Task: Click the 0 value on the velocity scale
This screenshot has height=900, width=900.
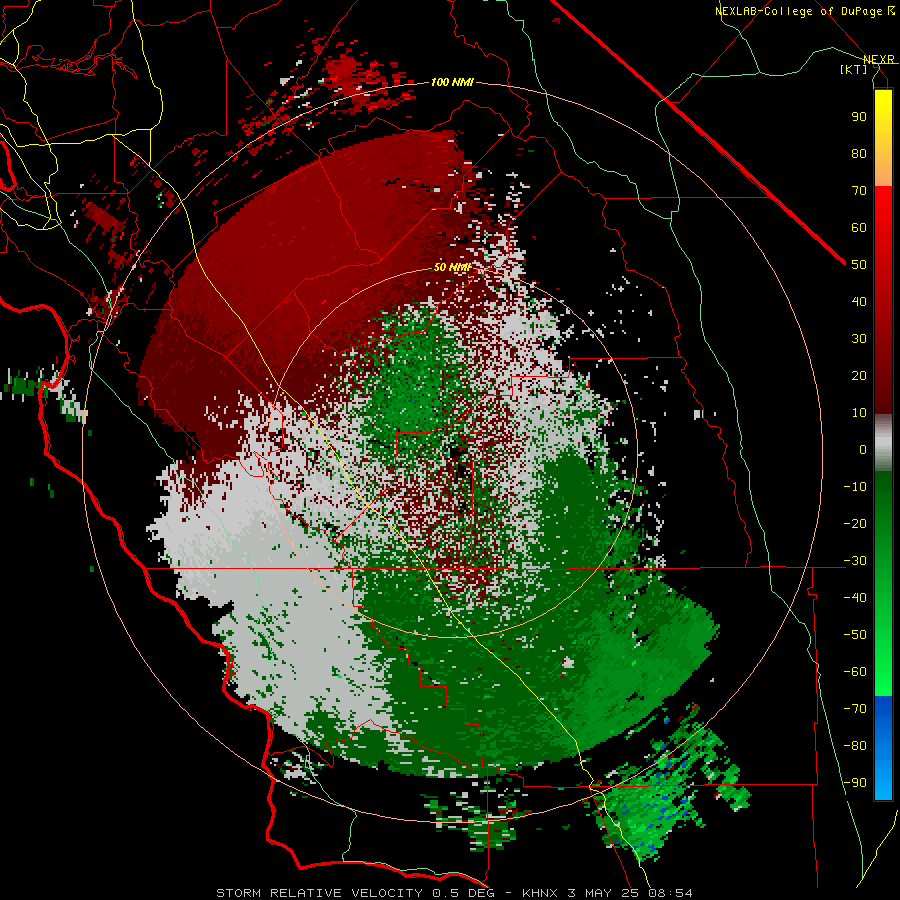Action: pyautogui.click(x=863, y=450)
